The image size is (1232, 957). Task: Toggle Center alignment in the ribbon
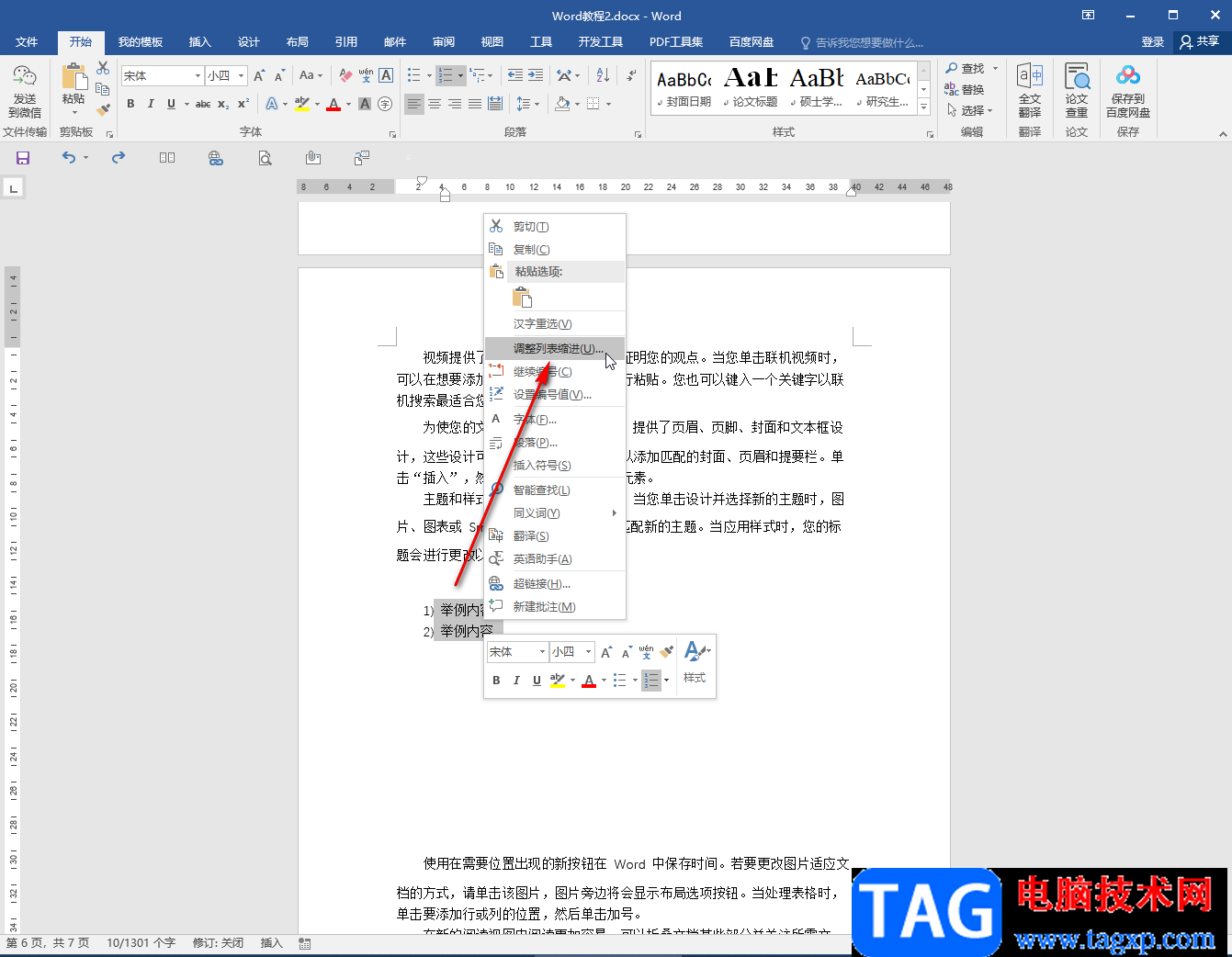(435, 104)
